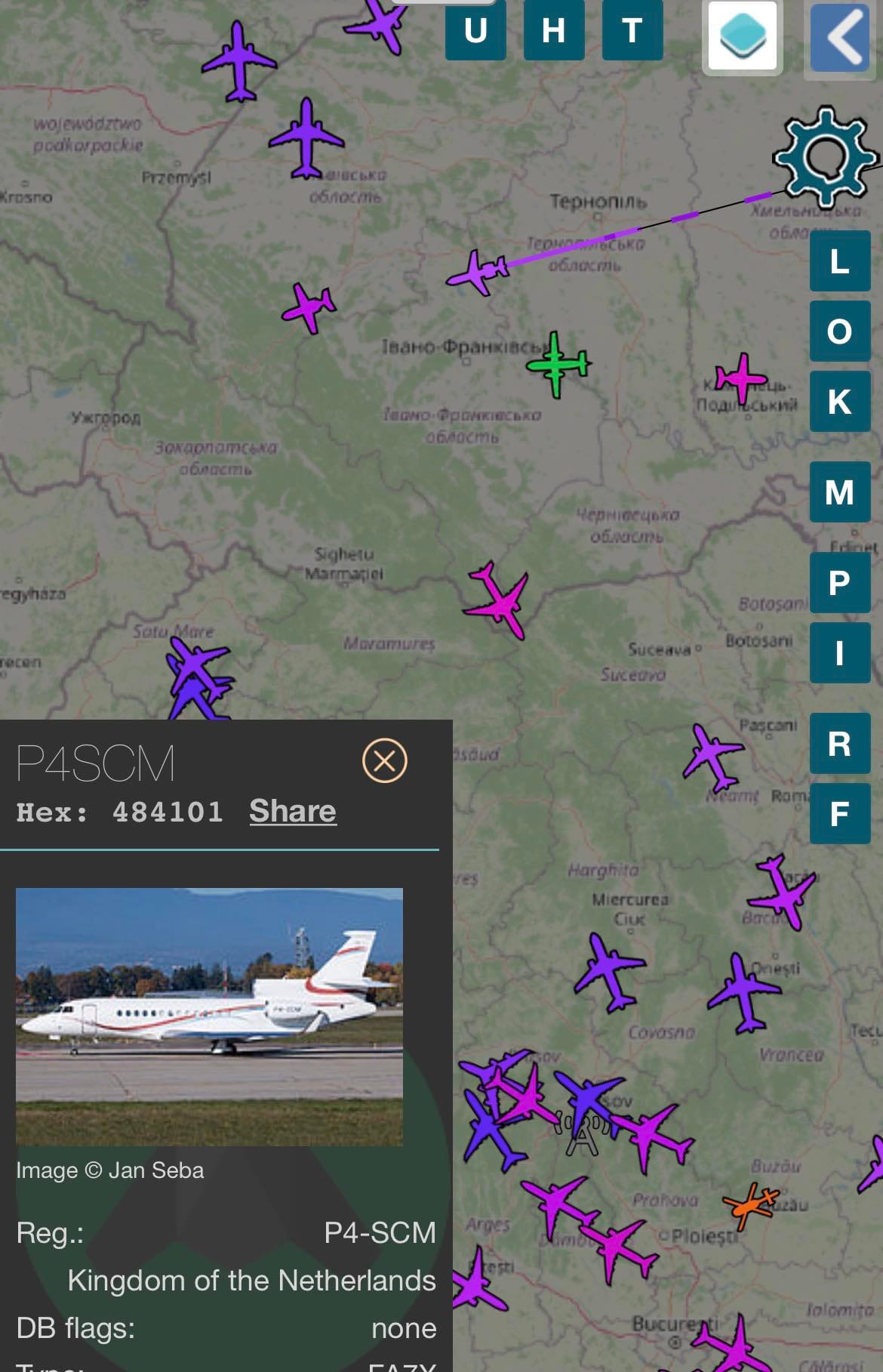Click the magenta aircraft over Maramureș
Image resolution: width=883 pixels, height=1372 pixels.
coord(498,601)
